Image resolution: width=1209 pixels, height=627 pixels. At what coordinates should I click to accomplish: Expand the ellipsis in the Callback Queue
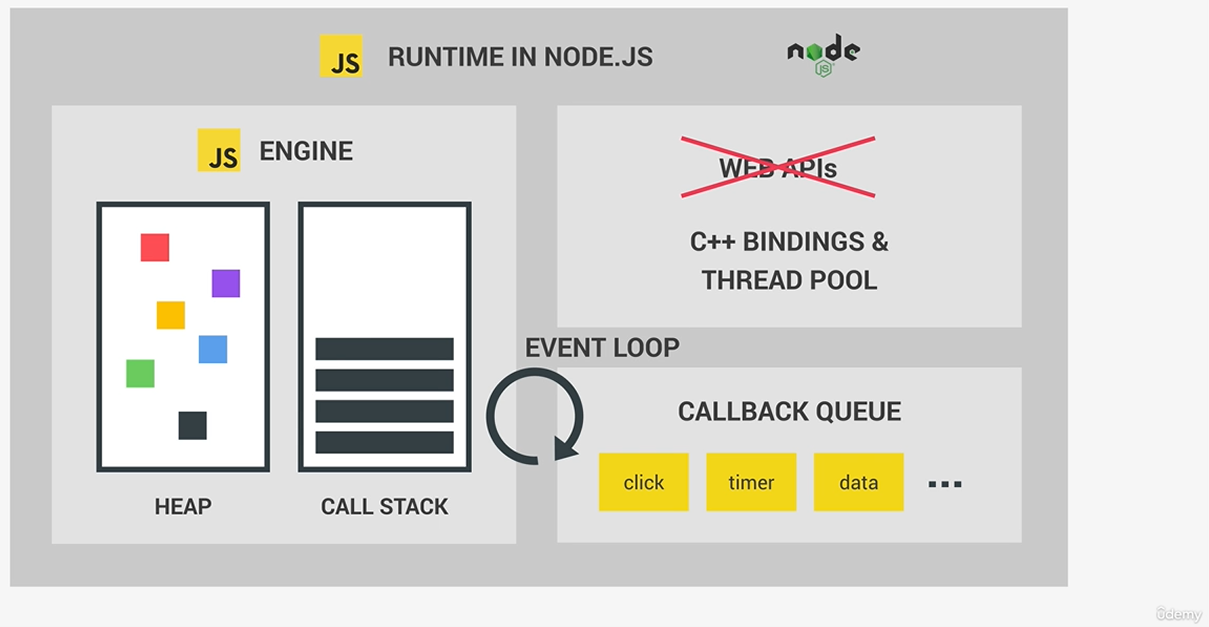click(944, 482)
